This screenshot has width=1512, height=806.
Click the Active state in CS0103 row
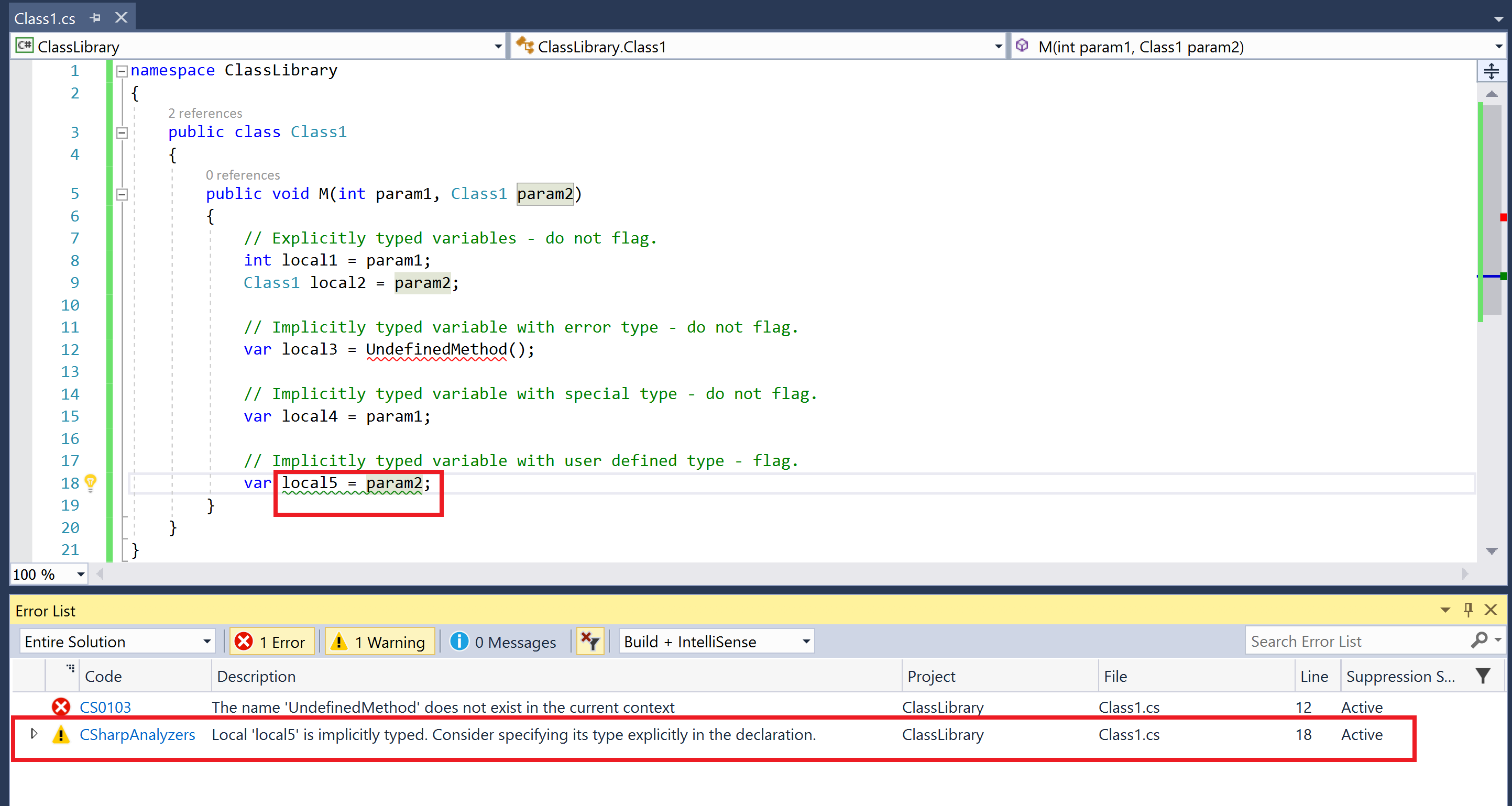point(1362,707)
